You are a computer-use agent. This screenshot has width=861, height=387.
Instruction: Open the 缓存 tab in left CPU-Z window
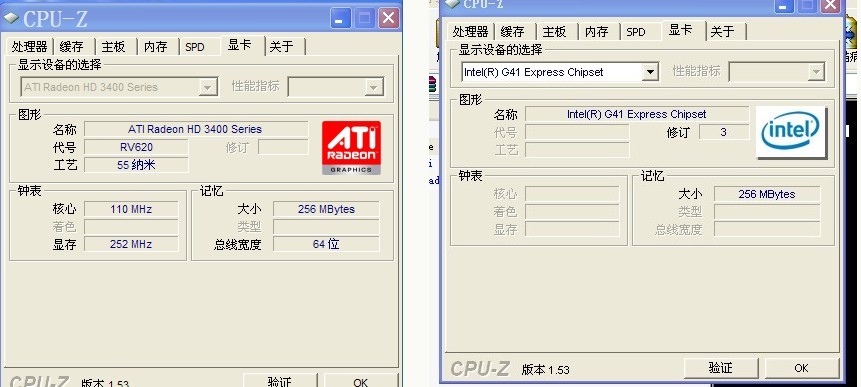(x=71, y=47)
